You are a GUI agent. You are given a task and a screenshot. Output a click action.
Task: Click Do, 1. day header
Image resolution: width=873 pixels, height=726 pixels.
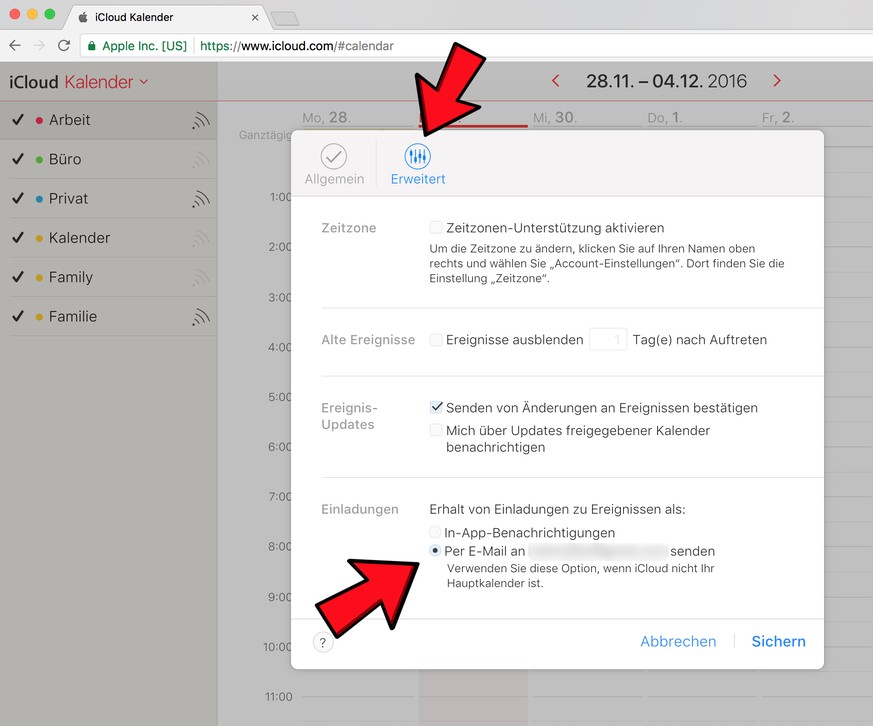click(x=665, y=117)
